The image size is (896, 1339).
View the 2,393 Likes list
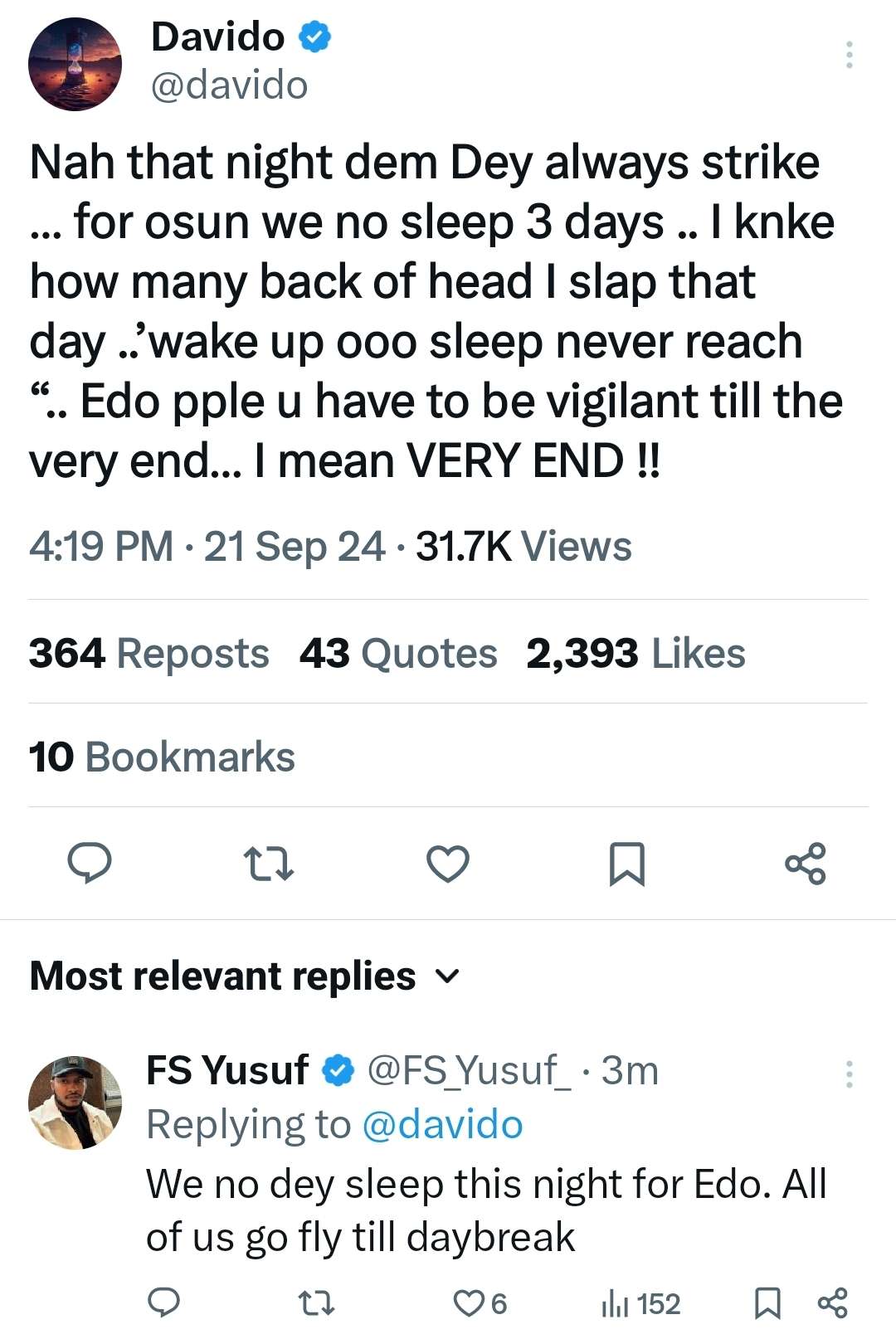coord(635,653)
